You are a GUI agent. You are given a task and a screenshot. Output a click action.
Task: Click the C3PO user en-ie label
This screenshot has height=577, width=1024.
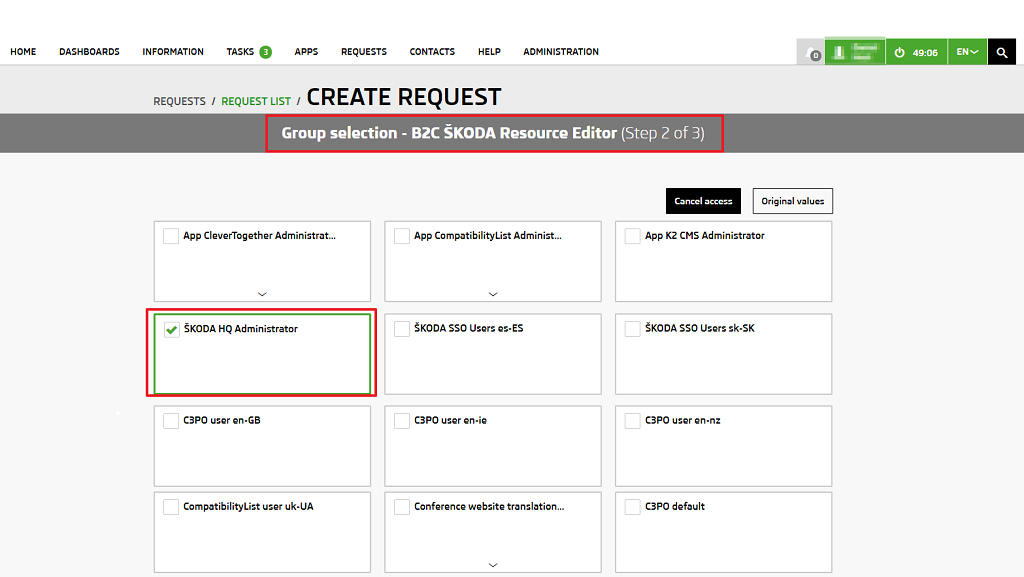point(451,420)
